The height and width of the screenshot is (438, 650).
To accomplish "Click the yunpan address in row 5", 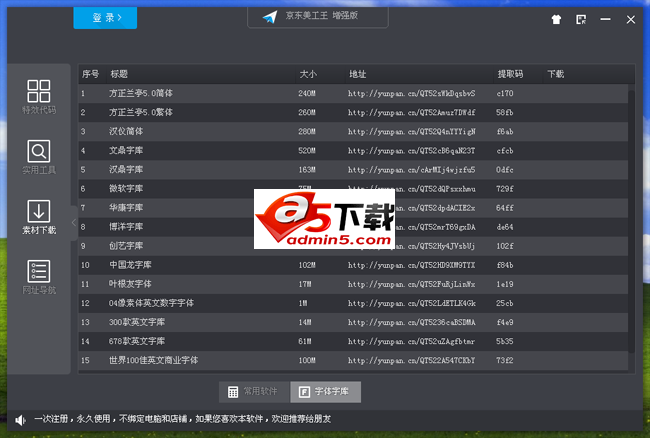I will (412, 170).
